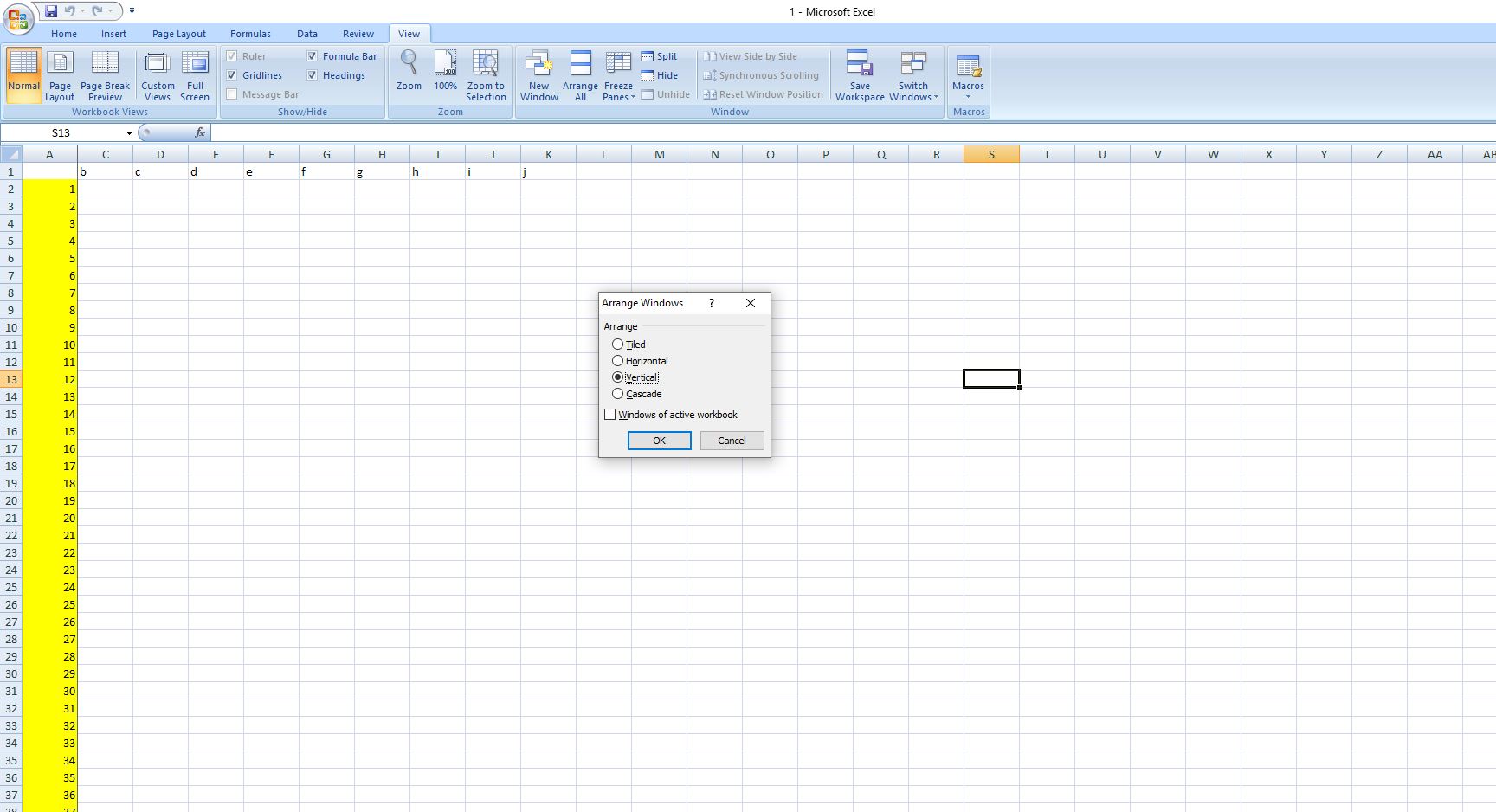Cancel the Arrange Windows dialog
The image size is (1496, 812).
click(732, 441)
